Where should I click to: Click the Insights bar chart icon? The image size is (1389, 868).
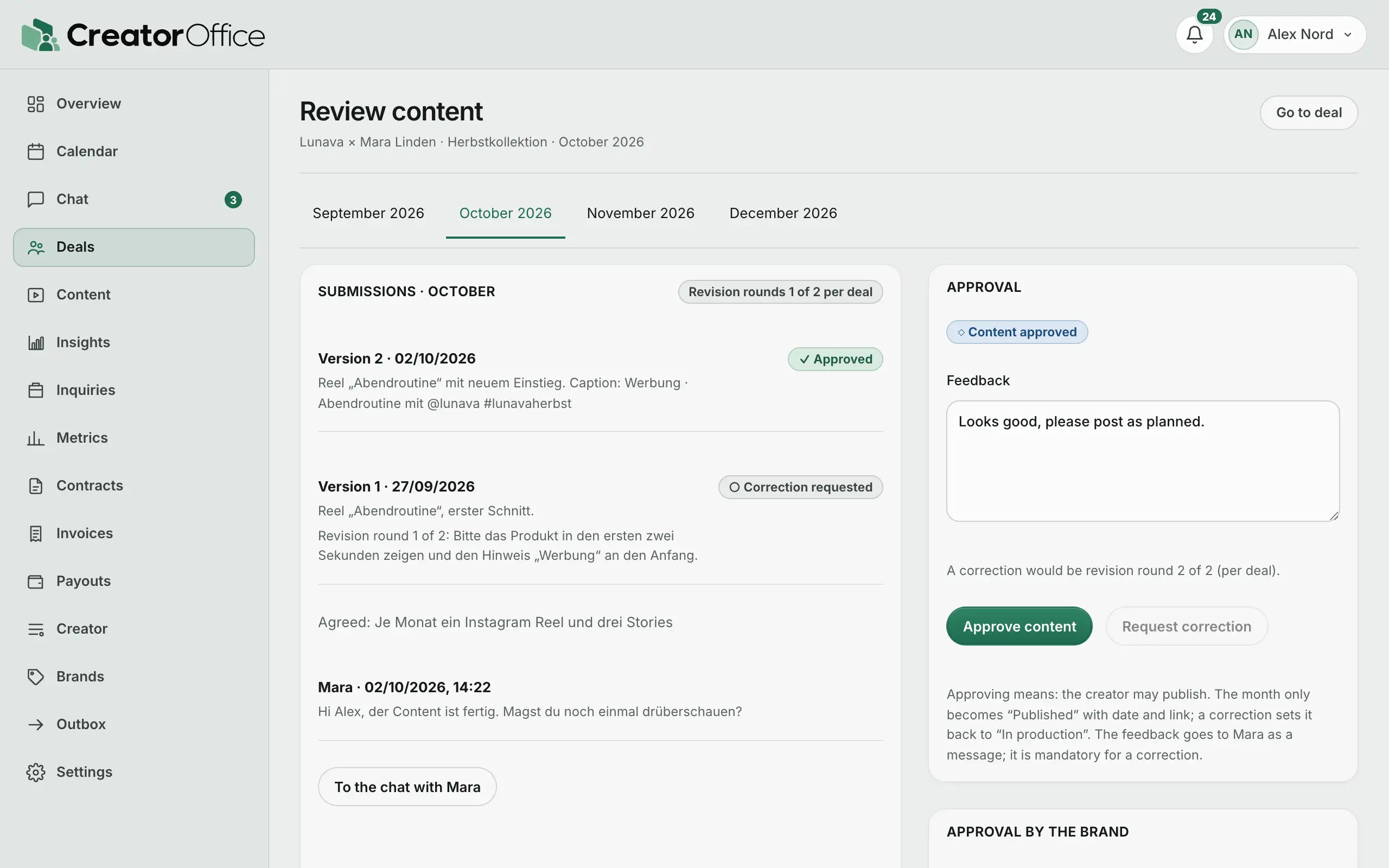(x=36, y=343)
